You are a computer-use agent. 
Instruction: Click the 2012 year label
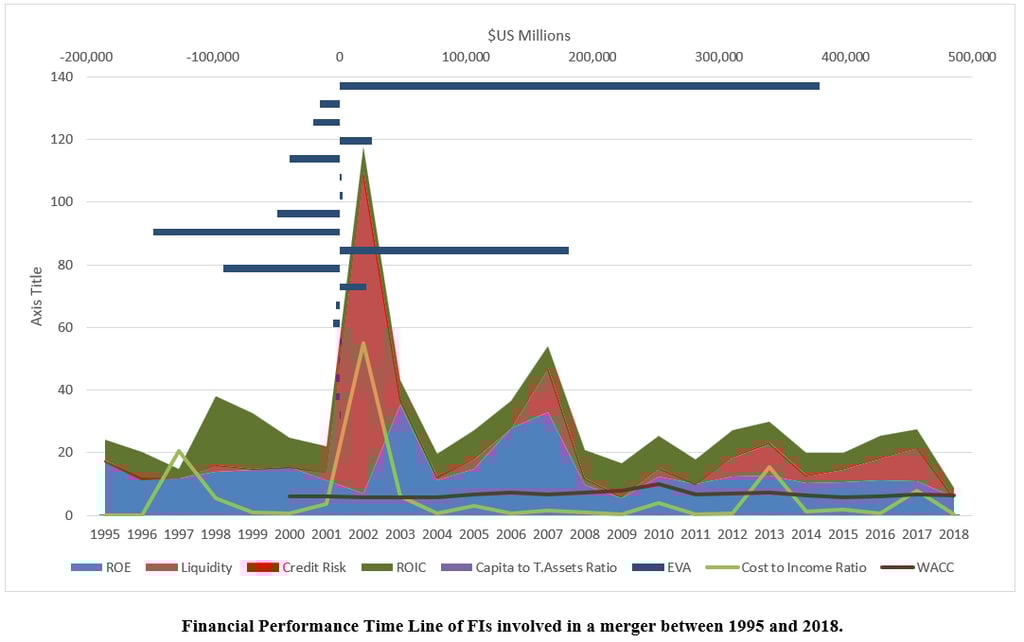[x=732, y=534]
